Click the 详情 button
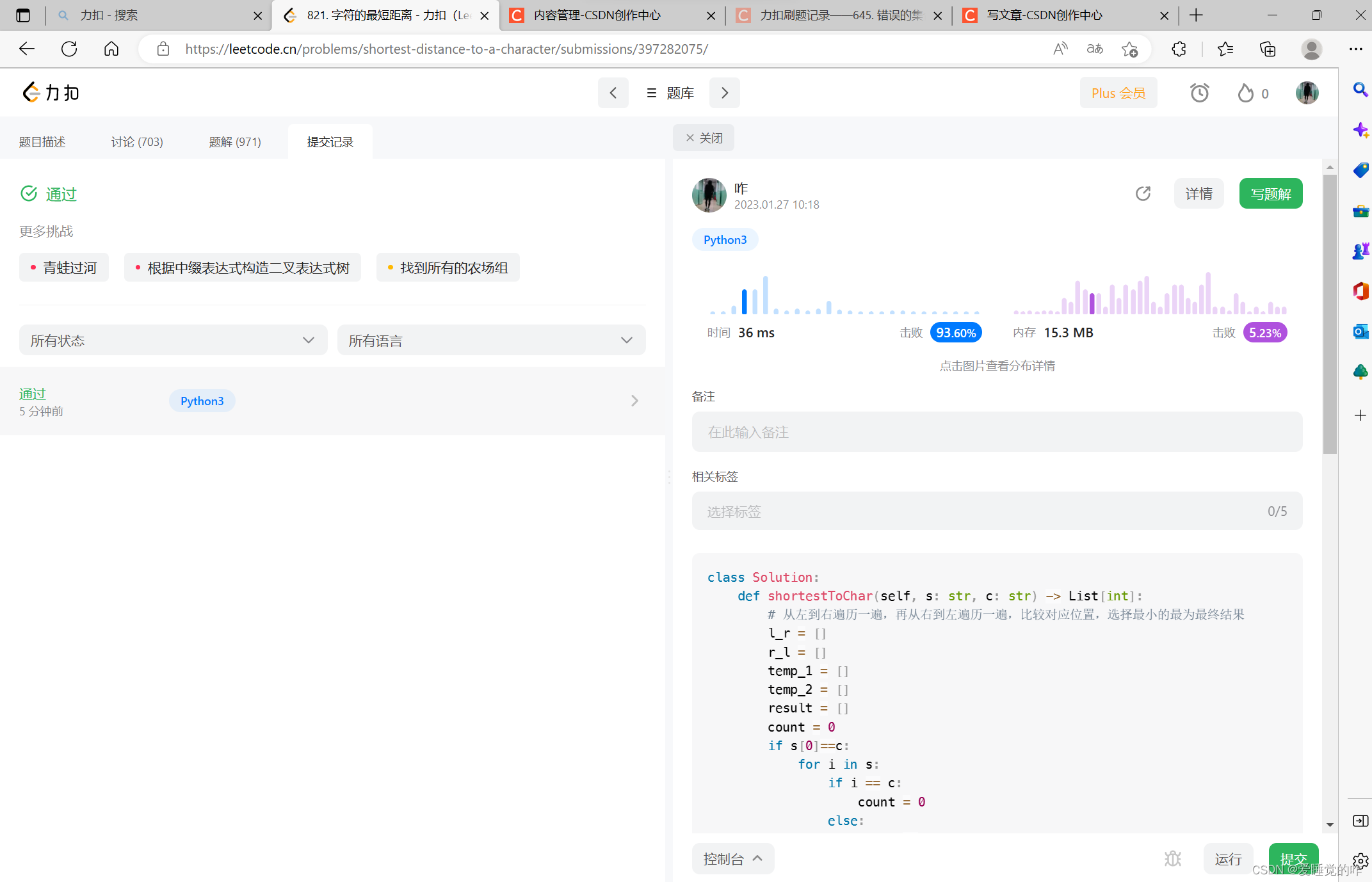 (x=1198, y=193)
